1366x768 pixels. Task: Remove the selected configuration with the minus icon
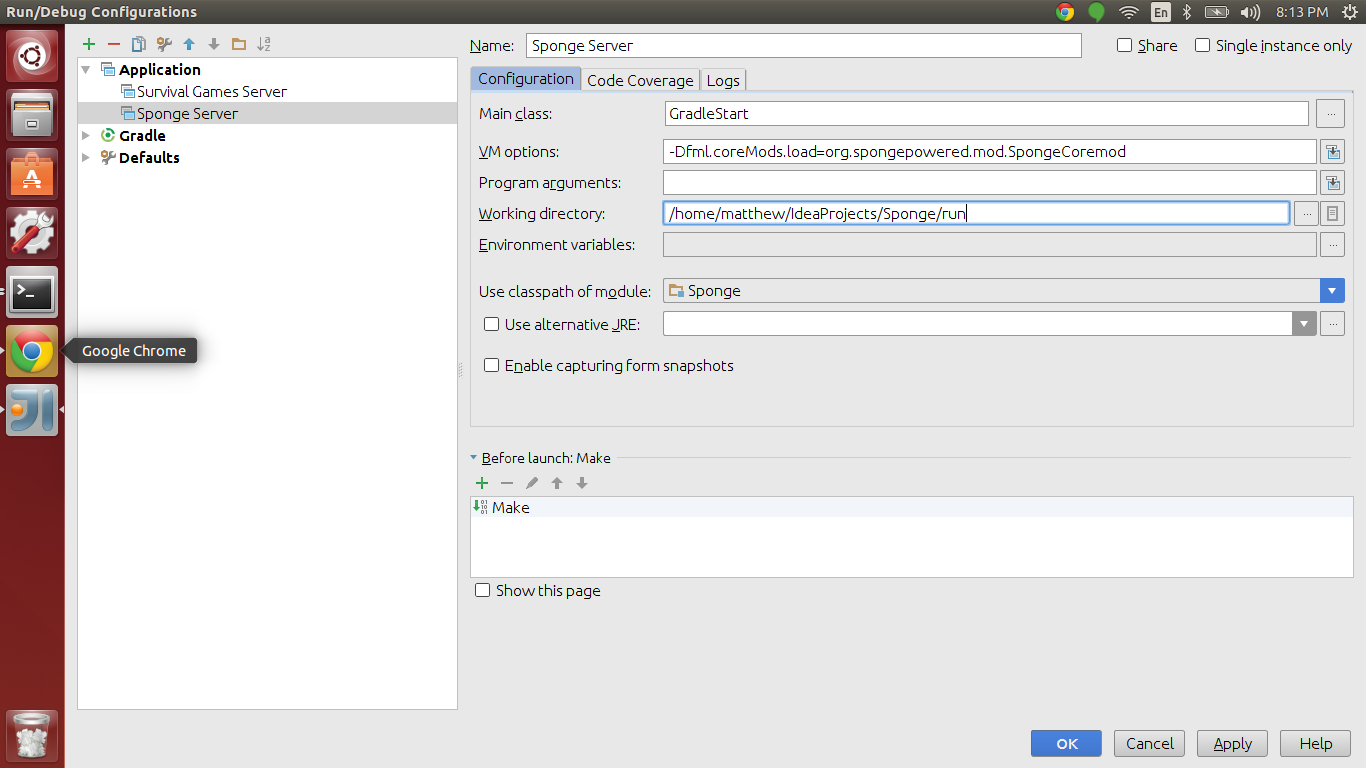(114, 44)
